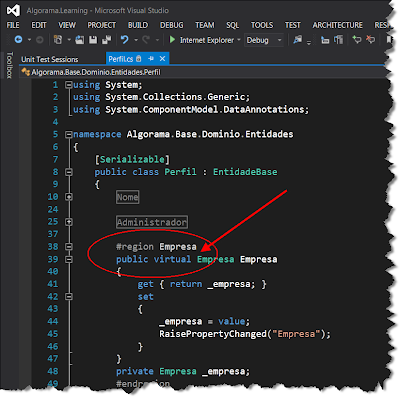Click the private _empresa field declaration

coord(183,371)
